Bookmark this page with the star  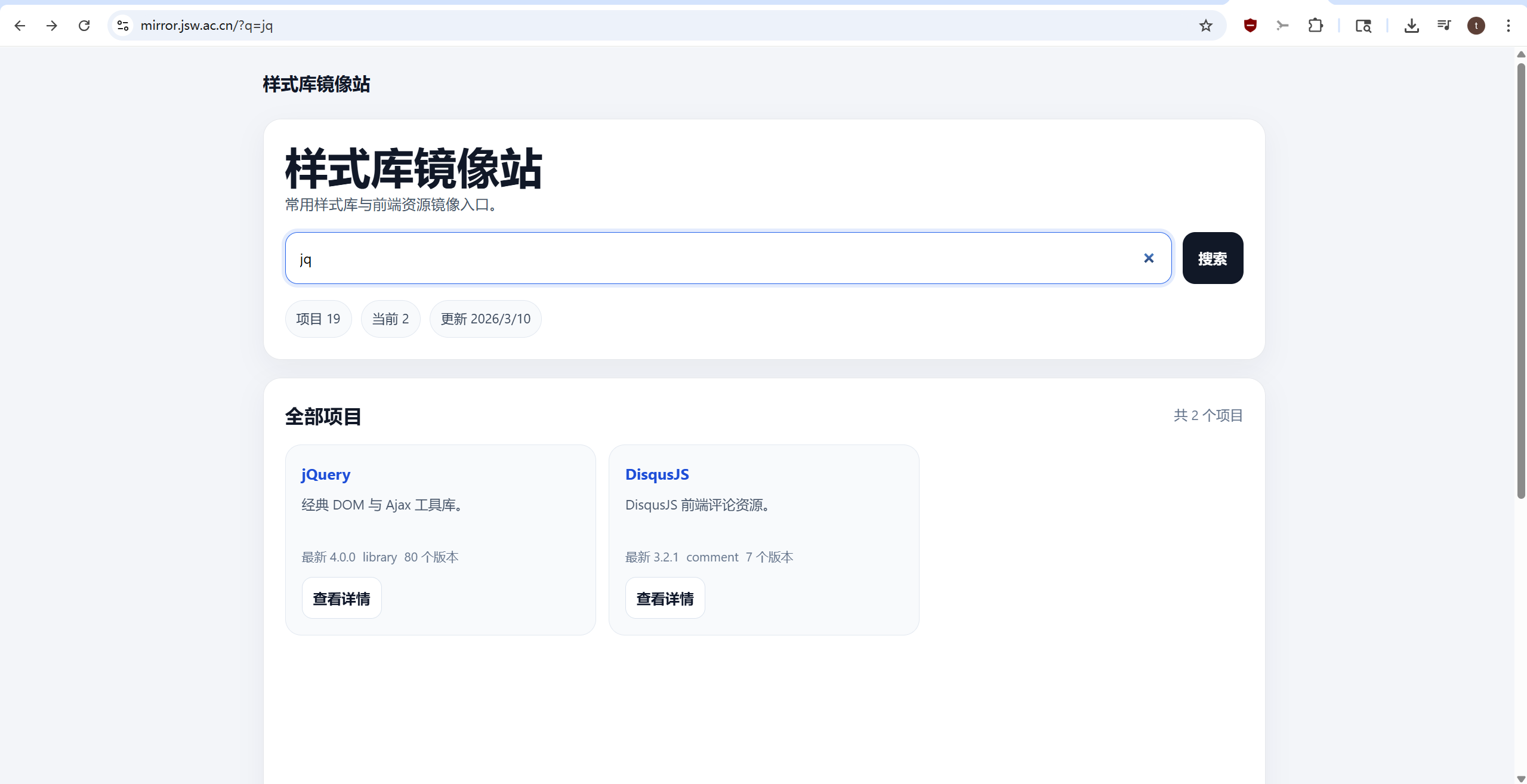tap(1205, 26)
